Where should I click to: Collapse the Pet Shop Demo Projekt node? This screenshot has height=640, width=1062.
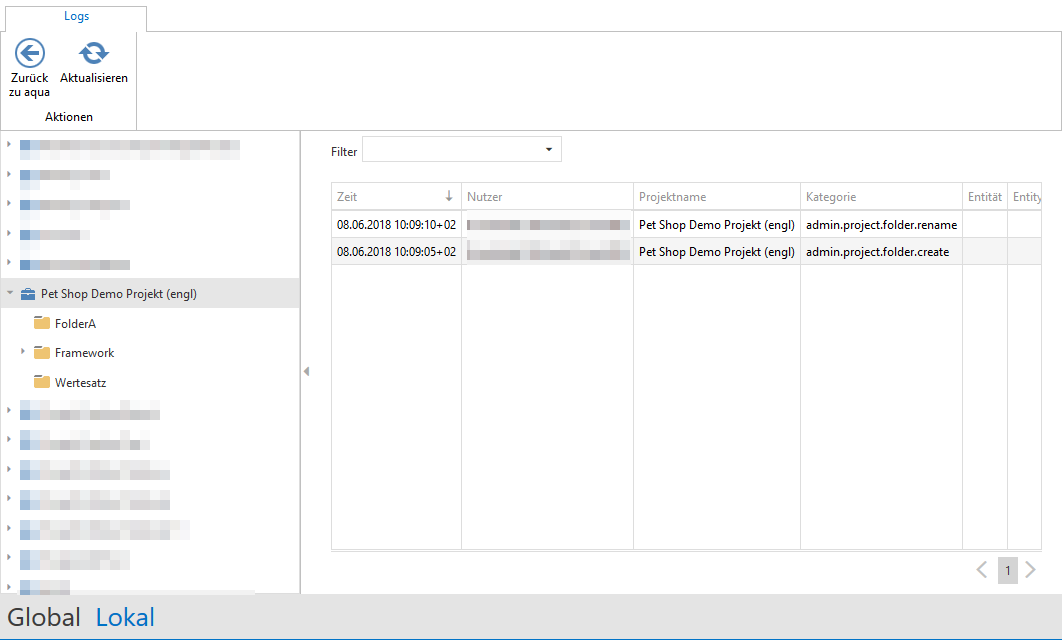pos(9,294)
